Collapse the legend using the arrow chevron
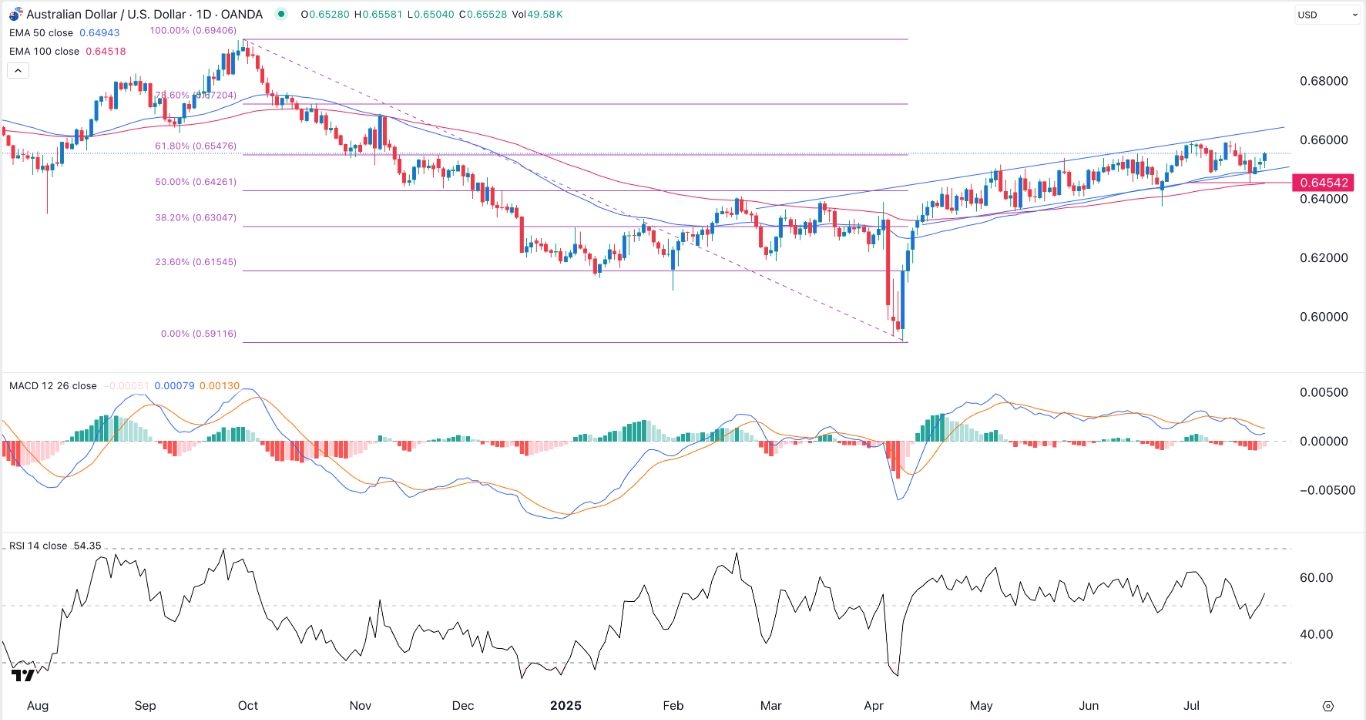1366x720 pixels. point(18,70)
